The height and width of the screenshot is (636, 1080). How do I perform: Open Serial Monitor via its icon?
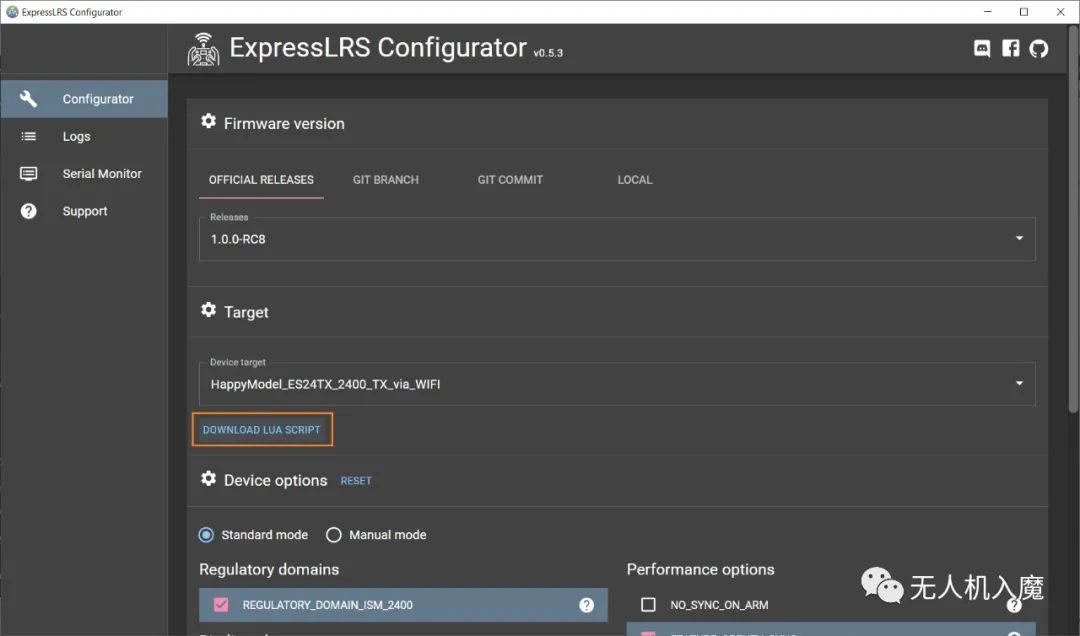pos(29,174)
